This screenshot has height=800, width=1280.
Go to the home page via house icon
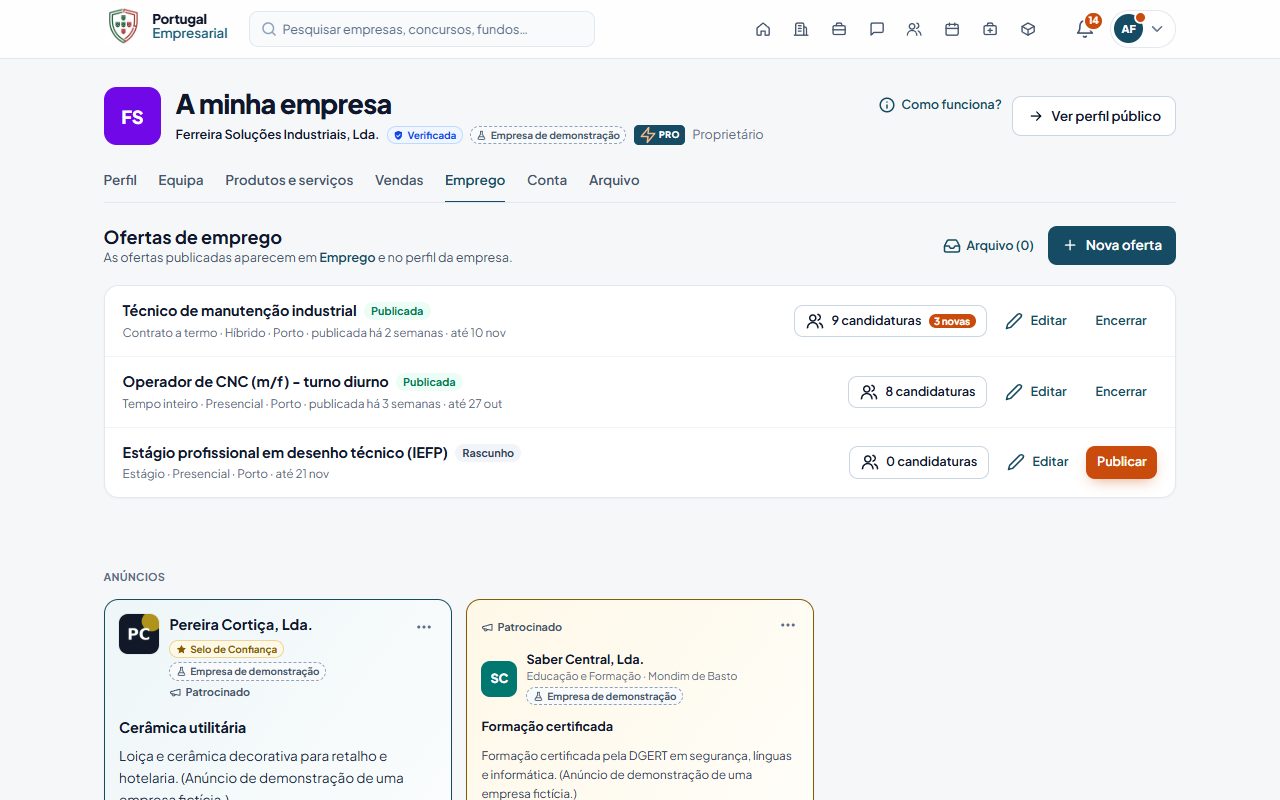coord(763,29)
